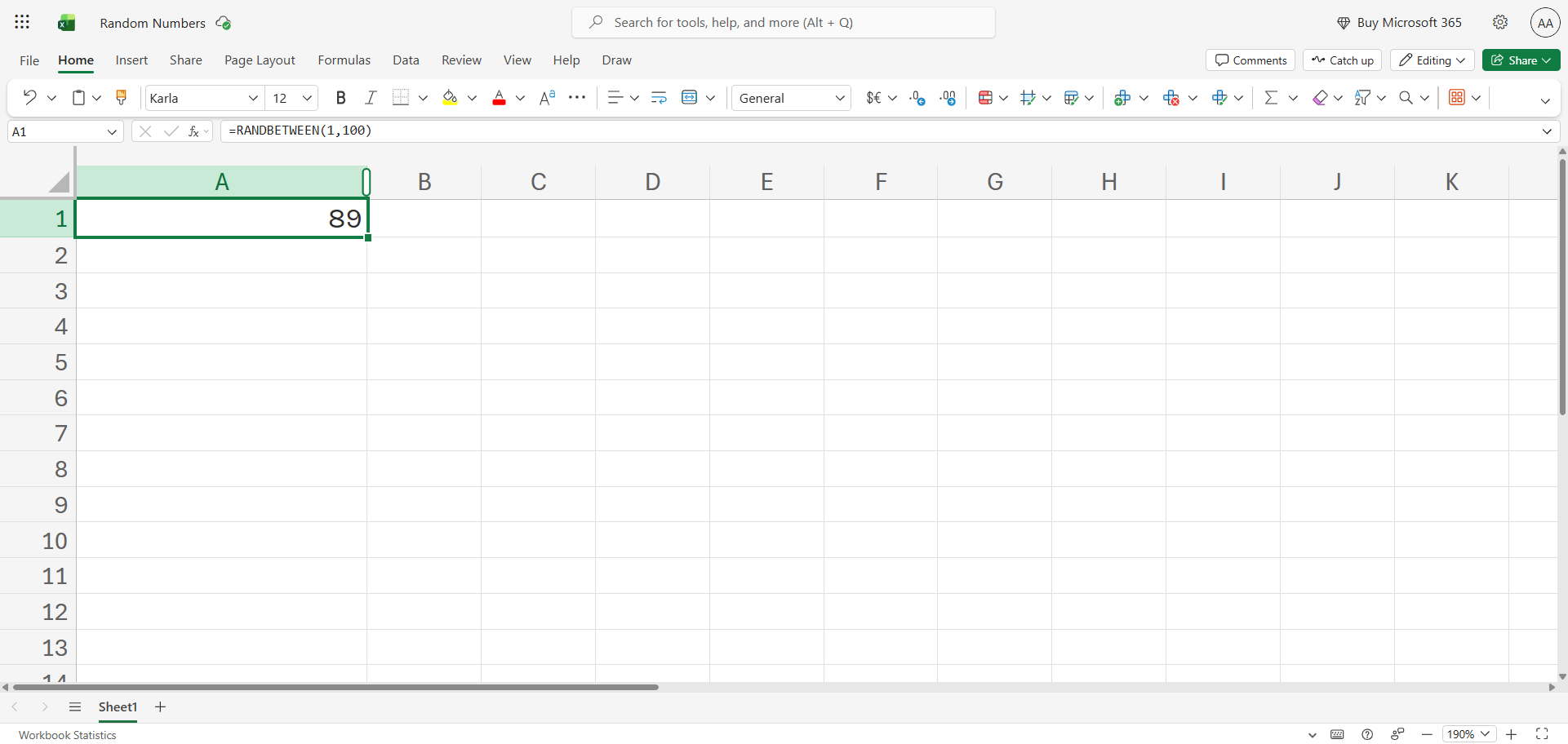Add a new sheet with plus
Screen dimensions: 1568x744
tap(160, 706)
